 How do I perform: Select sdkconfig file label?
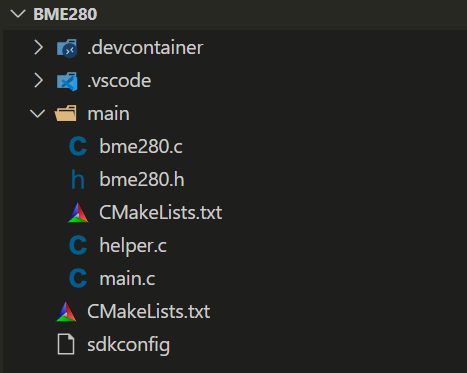129,345
